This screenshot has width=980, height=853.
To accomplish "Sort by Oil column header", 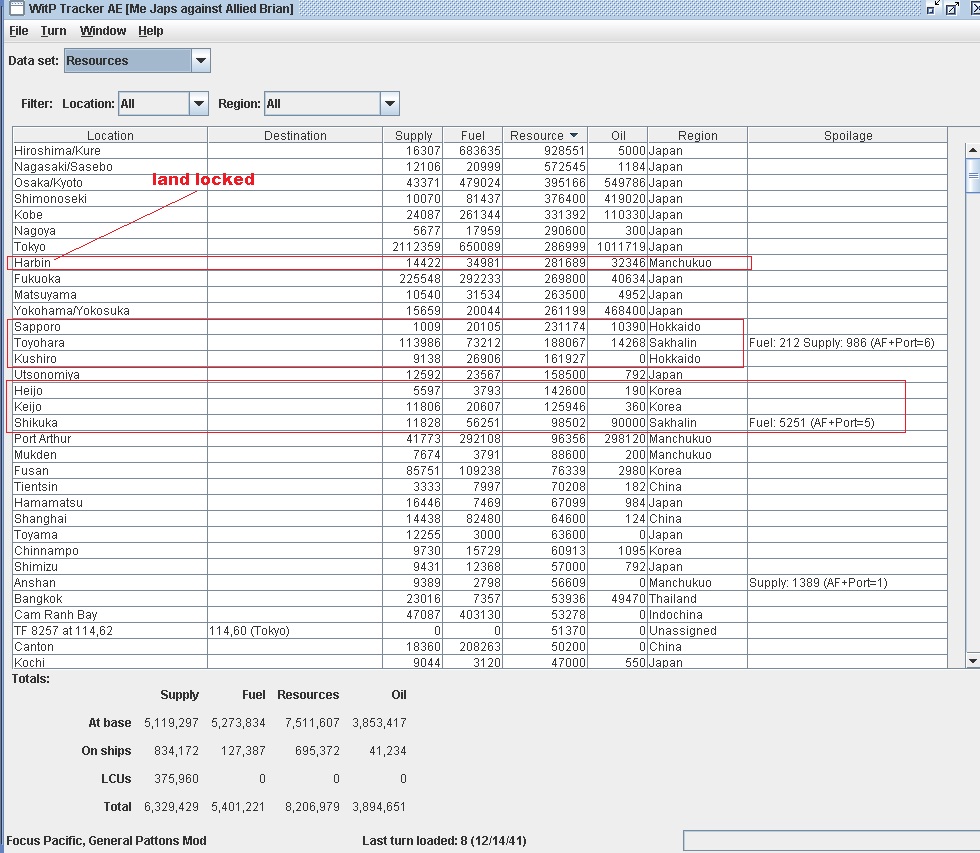I will (x=618, y=135).
